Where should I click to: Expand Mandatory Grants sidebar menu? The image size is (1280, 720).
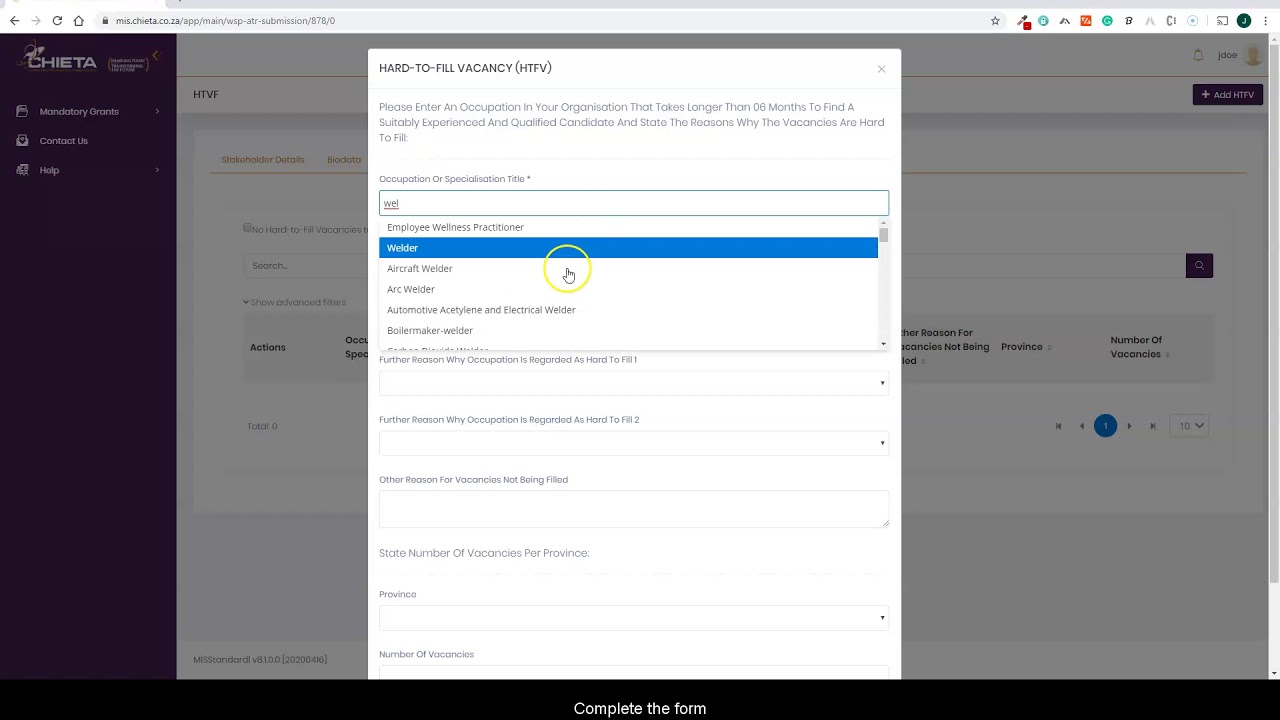tap(88, 111)
